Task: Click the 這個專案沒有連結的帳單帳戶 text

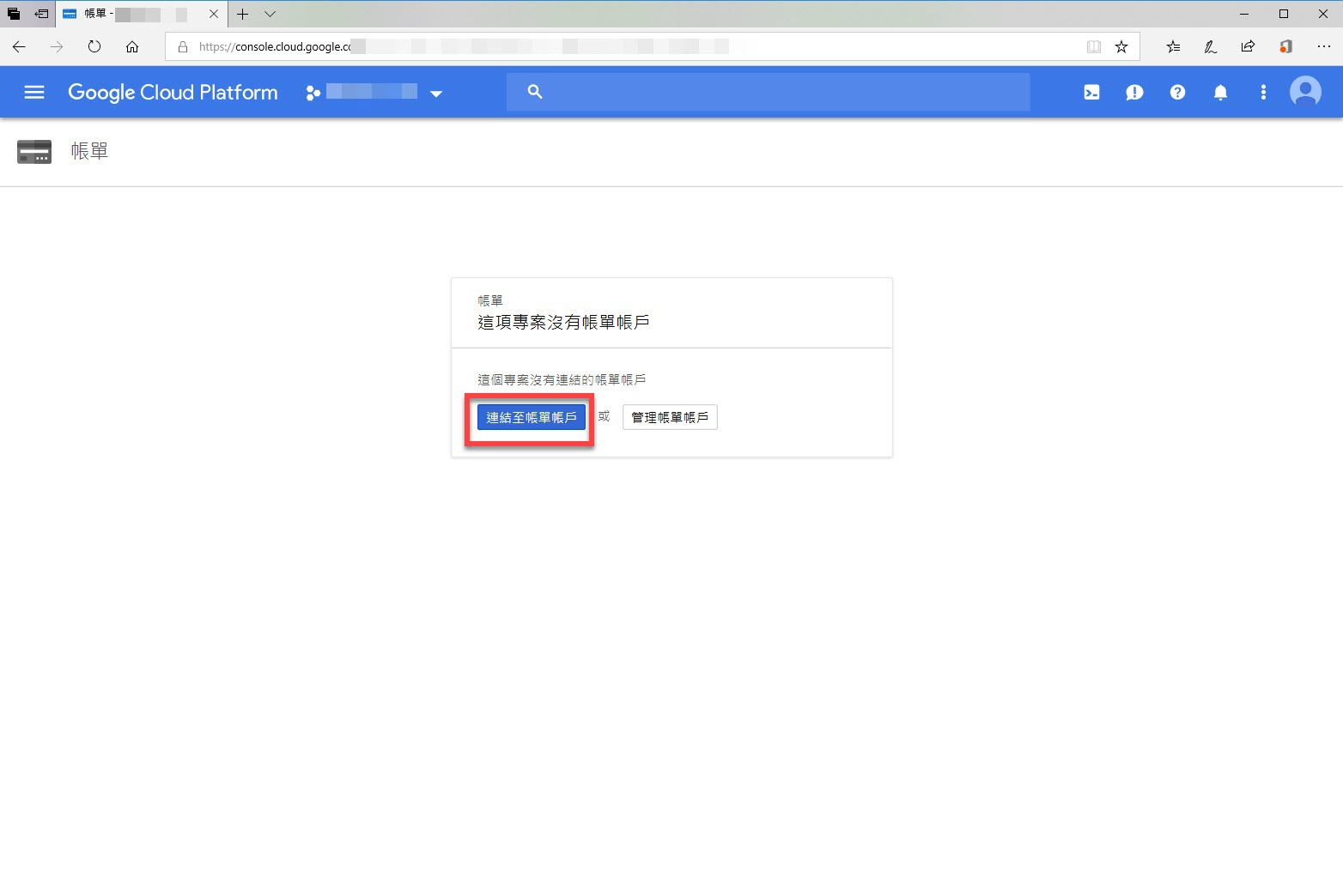Action: click(562, 379)
